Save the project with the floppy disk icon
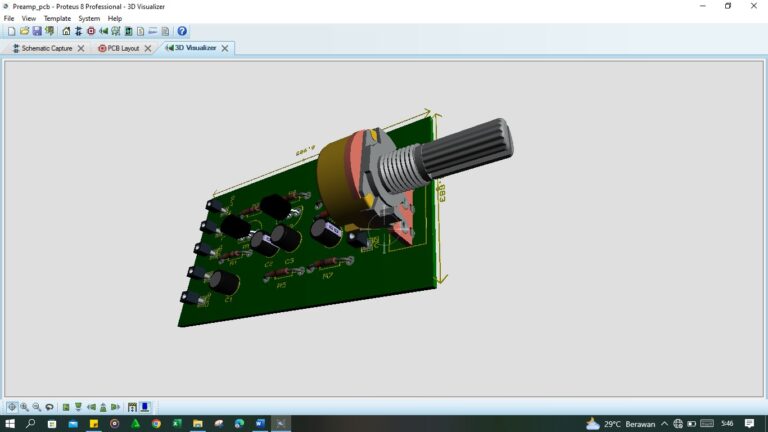768x432 pixels. [x=37, y=31]
